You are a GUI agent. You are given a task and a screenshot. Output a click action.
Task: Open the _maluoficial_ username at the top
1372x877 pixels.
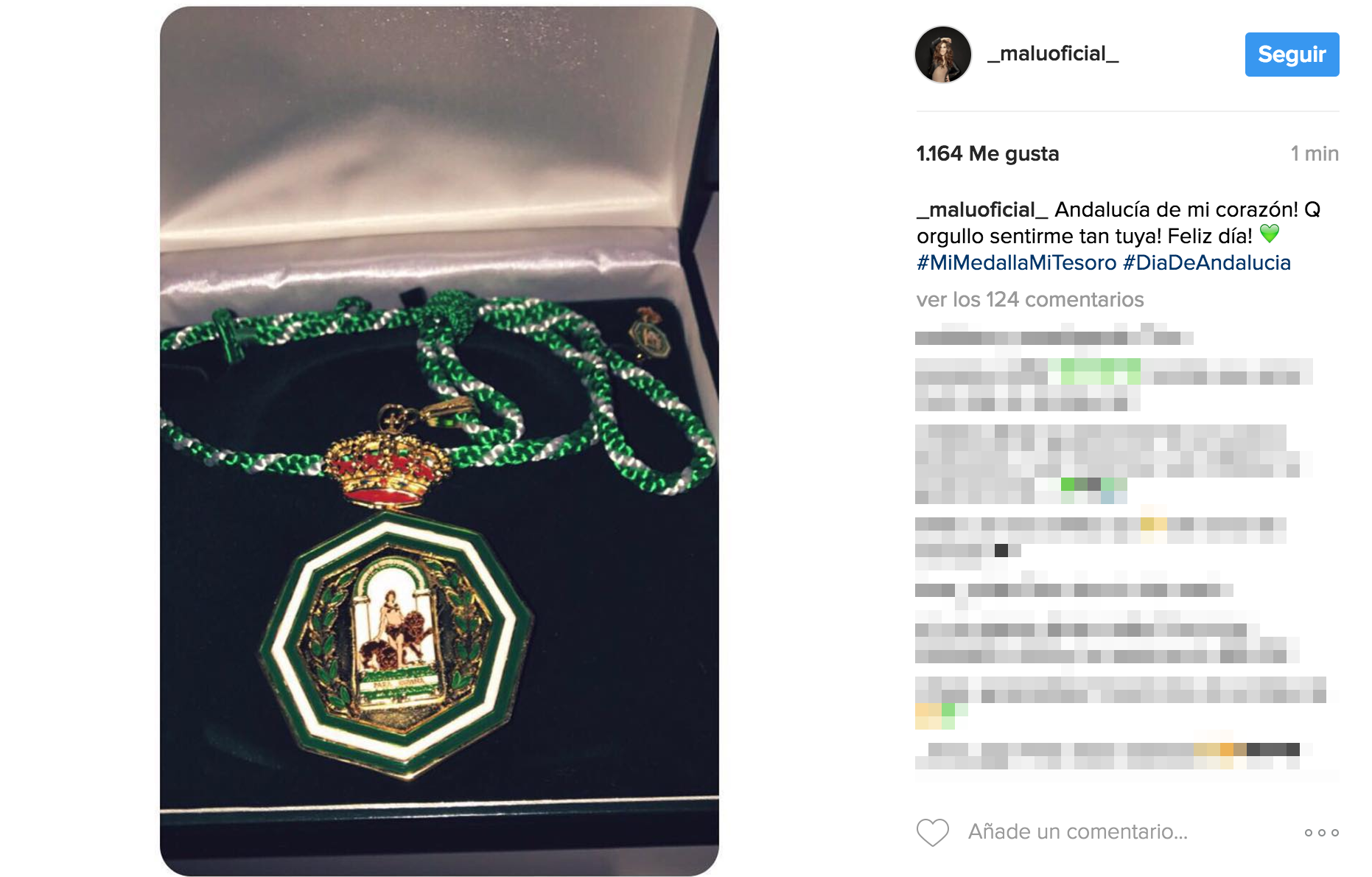pyautogui.click(x=1053, y=54)
